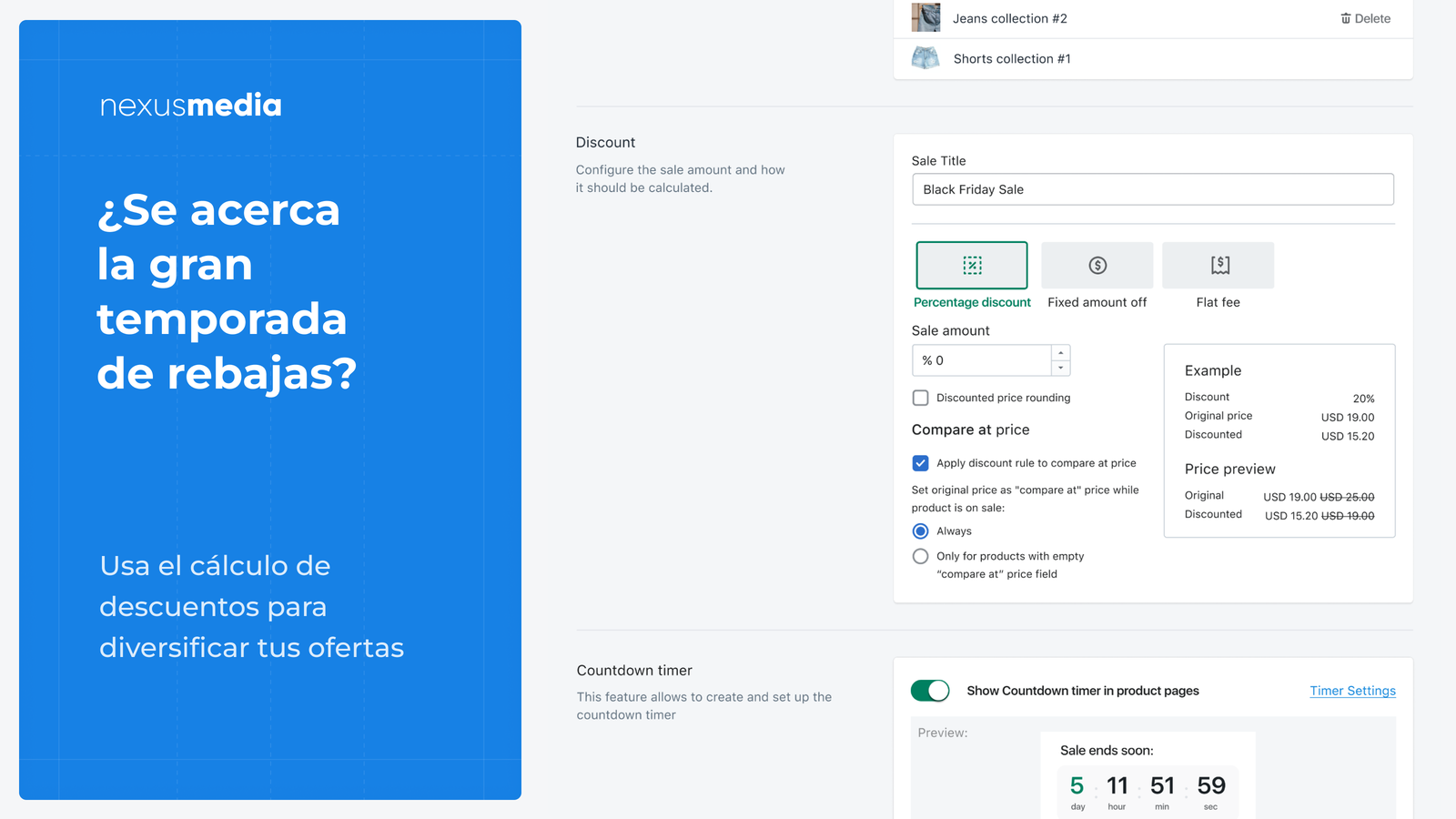The image size is (1456, 819).
Task: Choose the Fixed amount off dollar icon
Action: [x=1097, y=265]
